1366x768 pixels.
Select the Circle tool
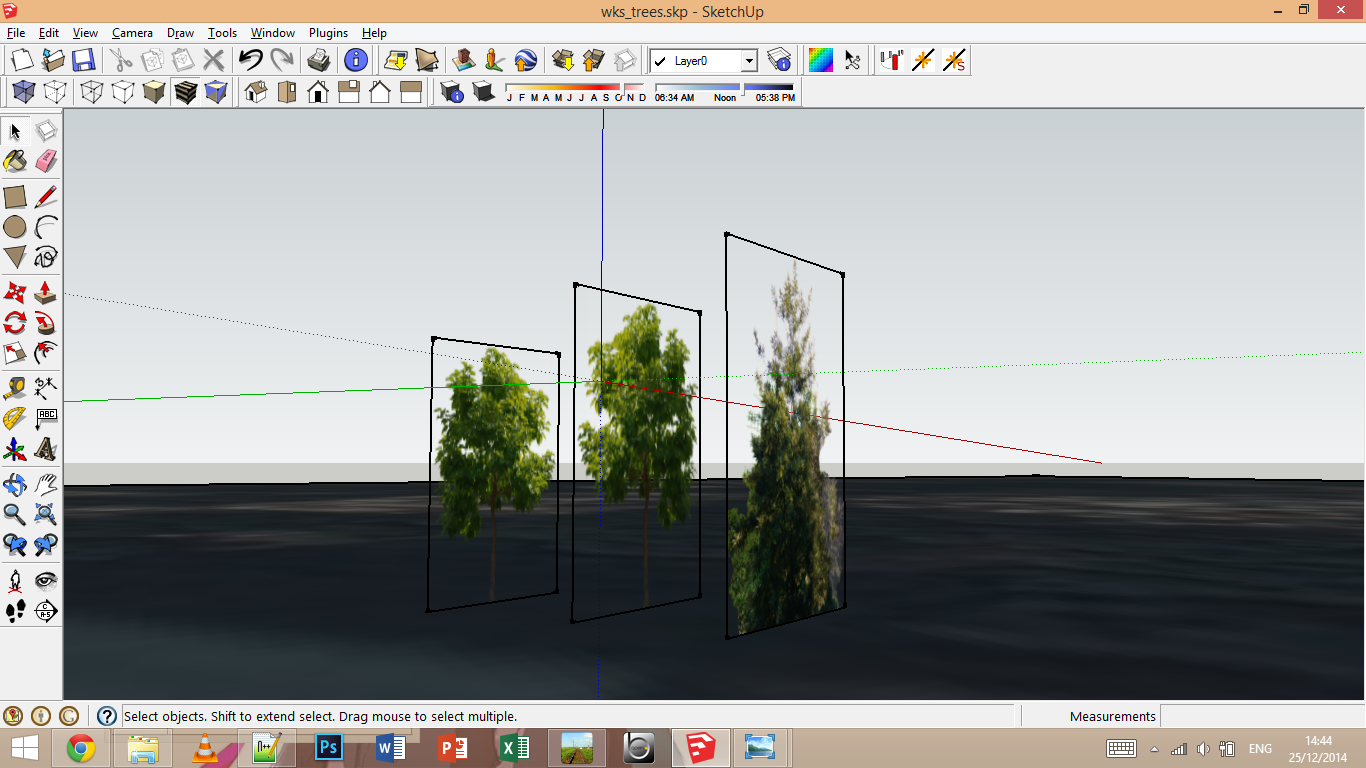pos(15,227)
